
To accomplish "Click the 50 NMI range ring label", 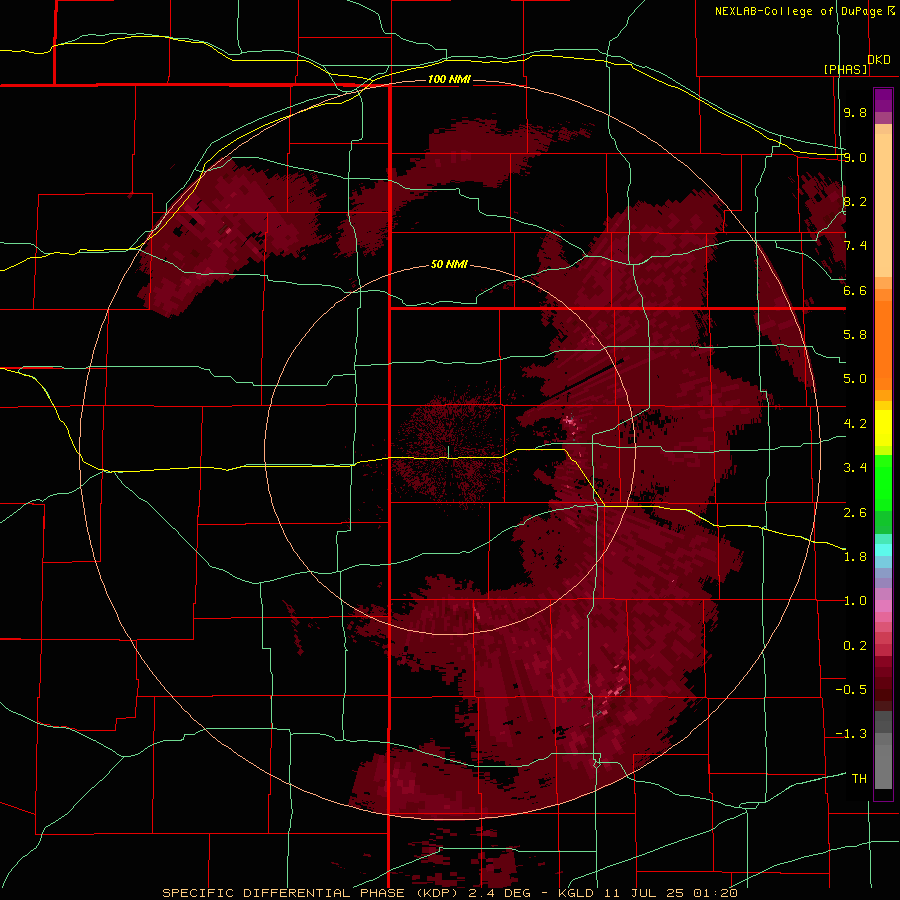I will pyautogui.click(x=449, y=264).
